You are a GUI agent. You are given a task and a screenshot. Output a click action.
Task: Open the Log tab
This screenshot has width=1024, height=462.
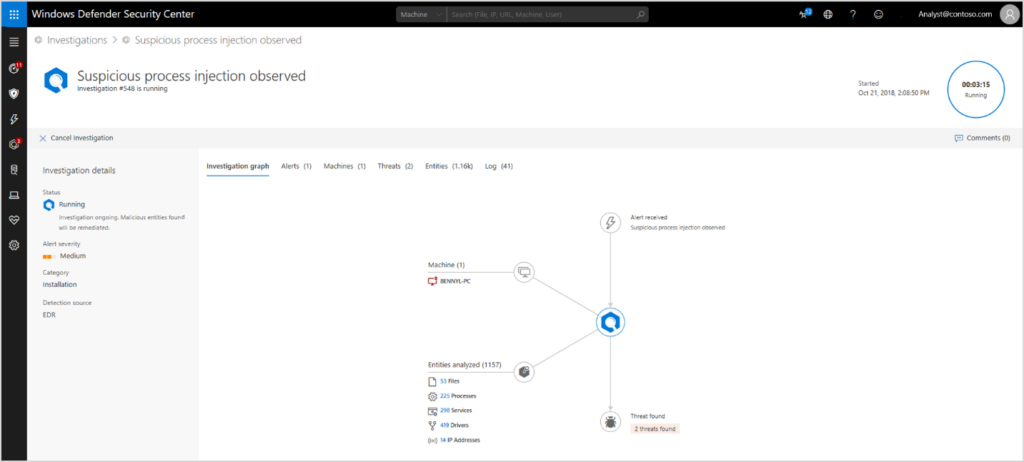498,166
